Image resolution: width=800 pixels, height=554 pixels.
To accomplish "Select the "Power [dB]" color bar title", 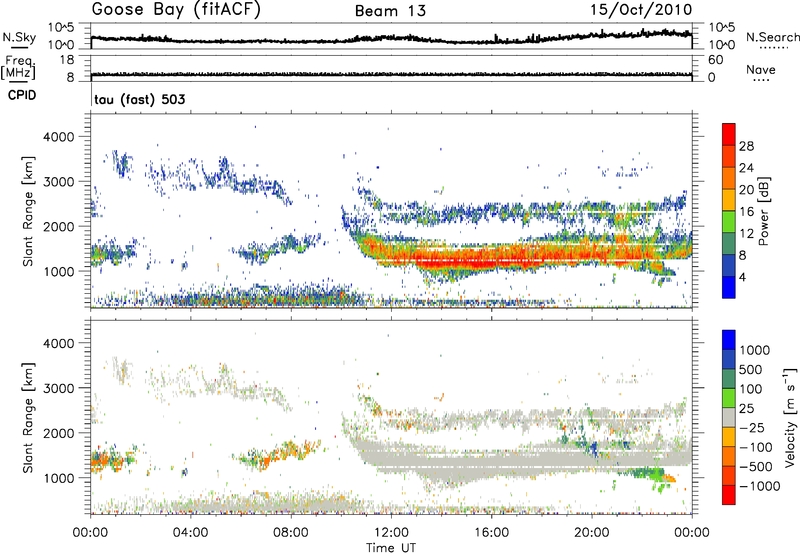I will [763, 211].
